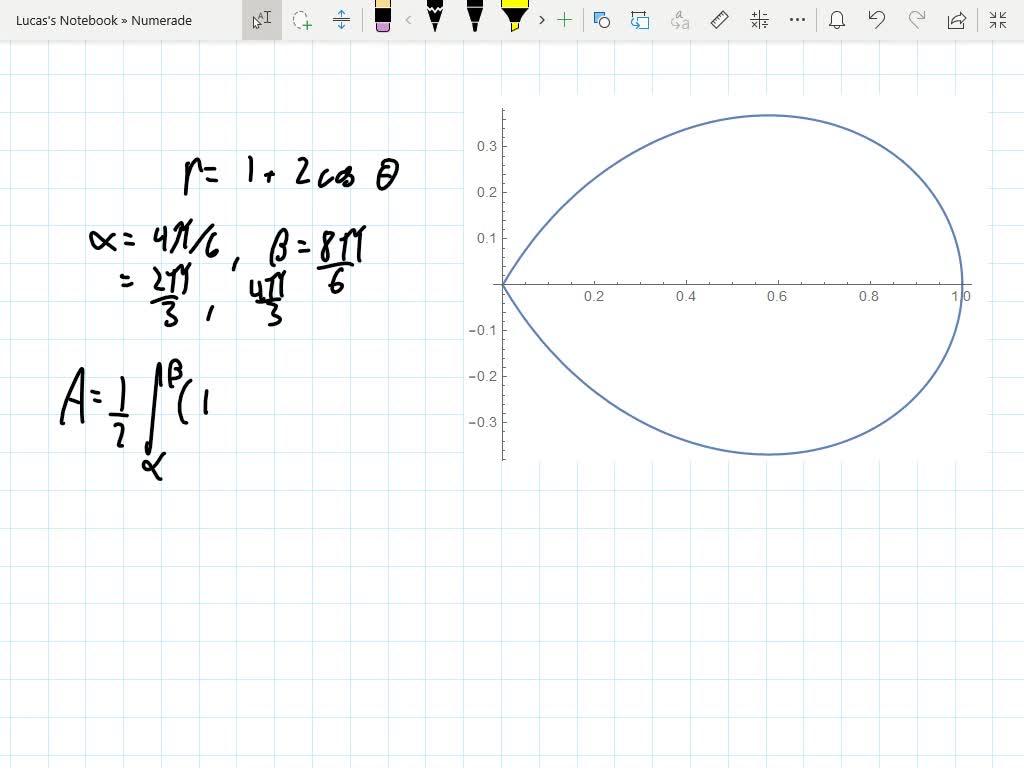Choose the black fine-tip pen
The image size is (1024, 768).
474,20
